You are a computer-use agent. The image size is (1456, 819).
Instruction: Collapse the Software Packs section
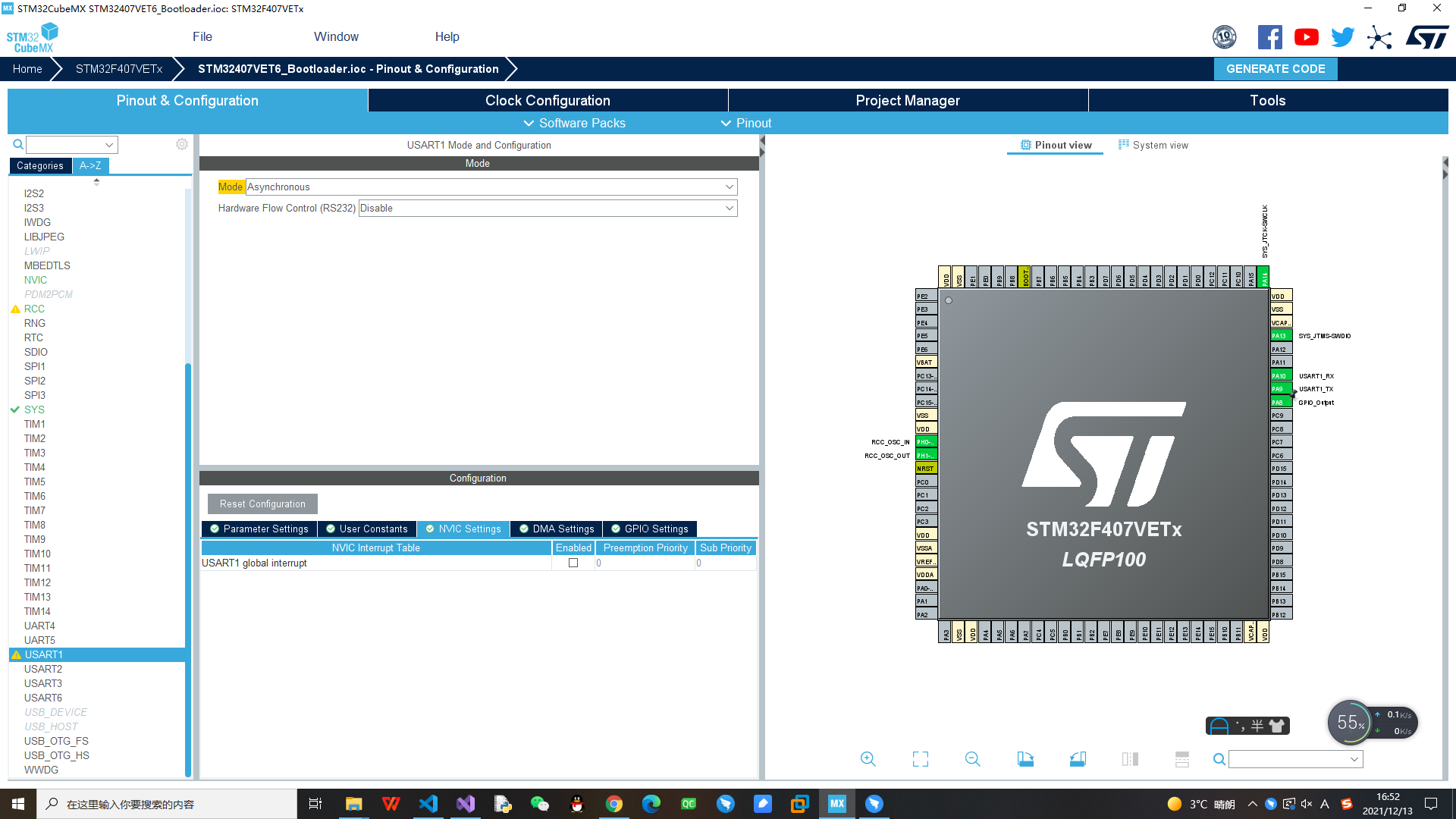click(574, 123)
